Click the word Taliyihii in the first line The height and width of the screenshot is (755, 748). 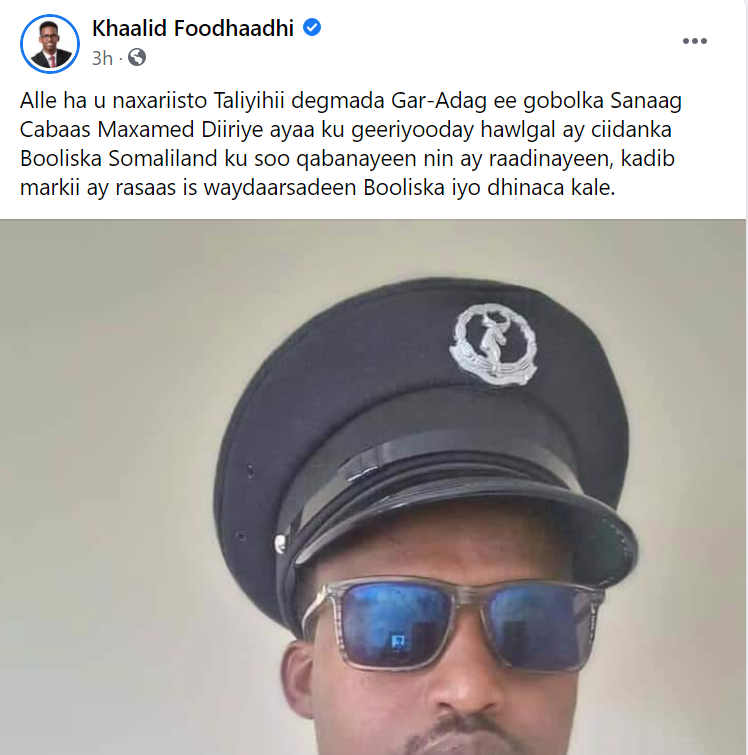249,101
